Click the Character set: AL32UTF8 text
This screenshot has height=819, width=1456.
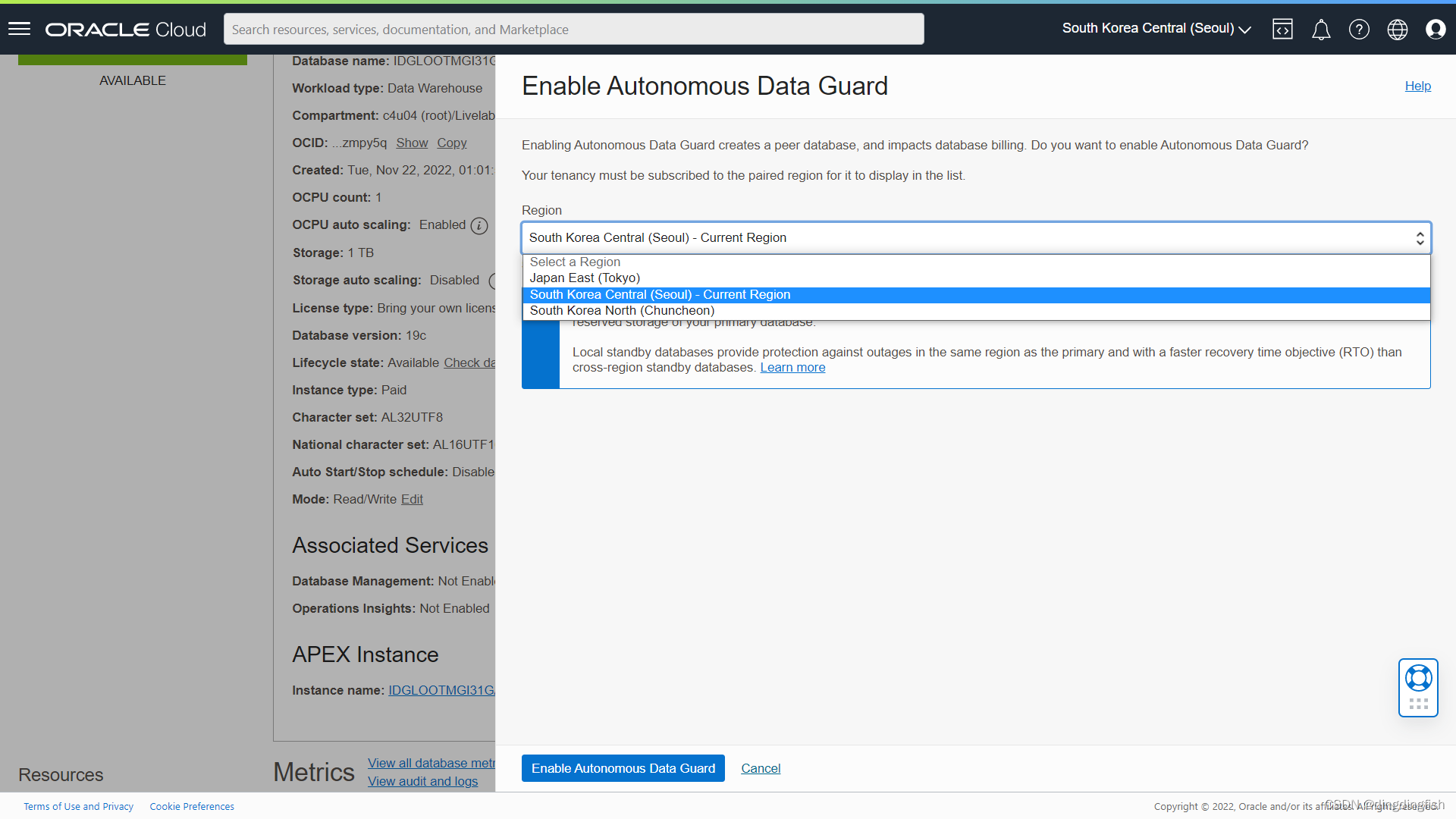coord(367,418)
